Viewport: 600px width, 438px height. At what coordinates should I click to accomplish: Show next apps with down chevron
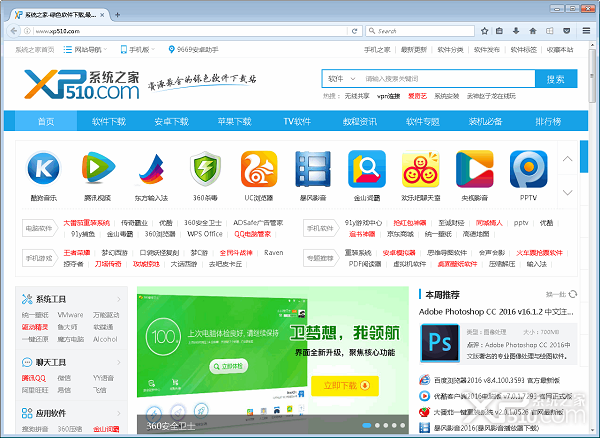click(567, 192)
